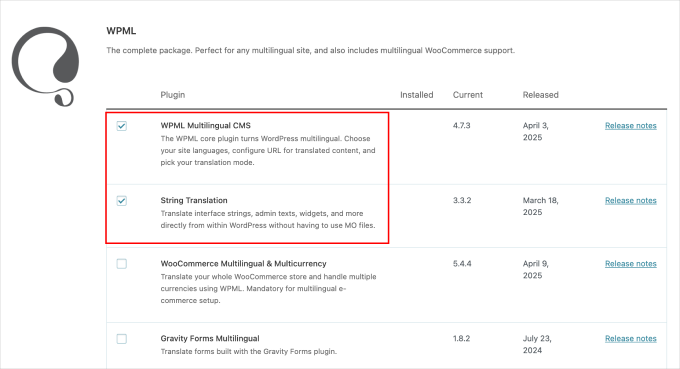The width and height of the screenshot is (680, 369).
Task: Click 'Translate interface strings' description
Action: coord(268,219)
